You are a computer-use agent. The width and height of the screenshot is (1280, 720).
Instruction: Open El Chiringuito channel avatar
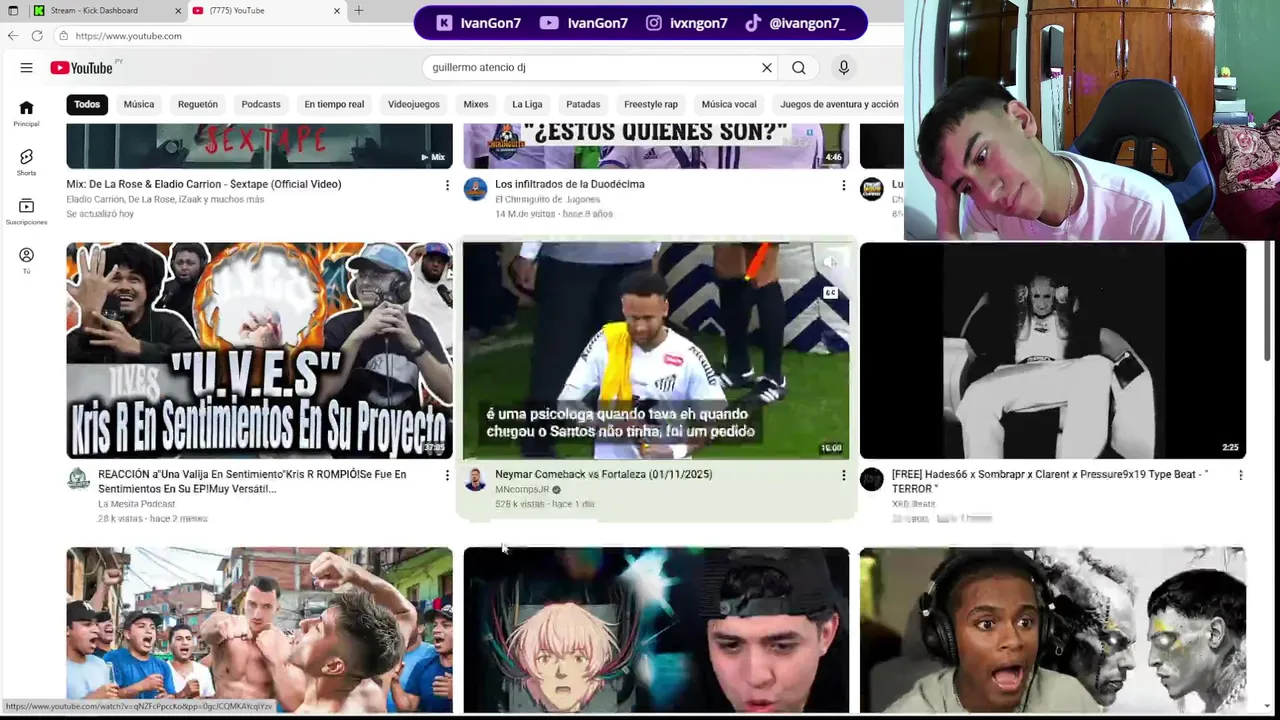pos(475,189)
